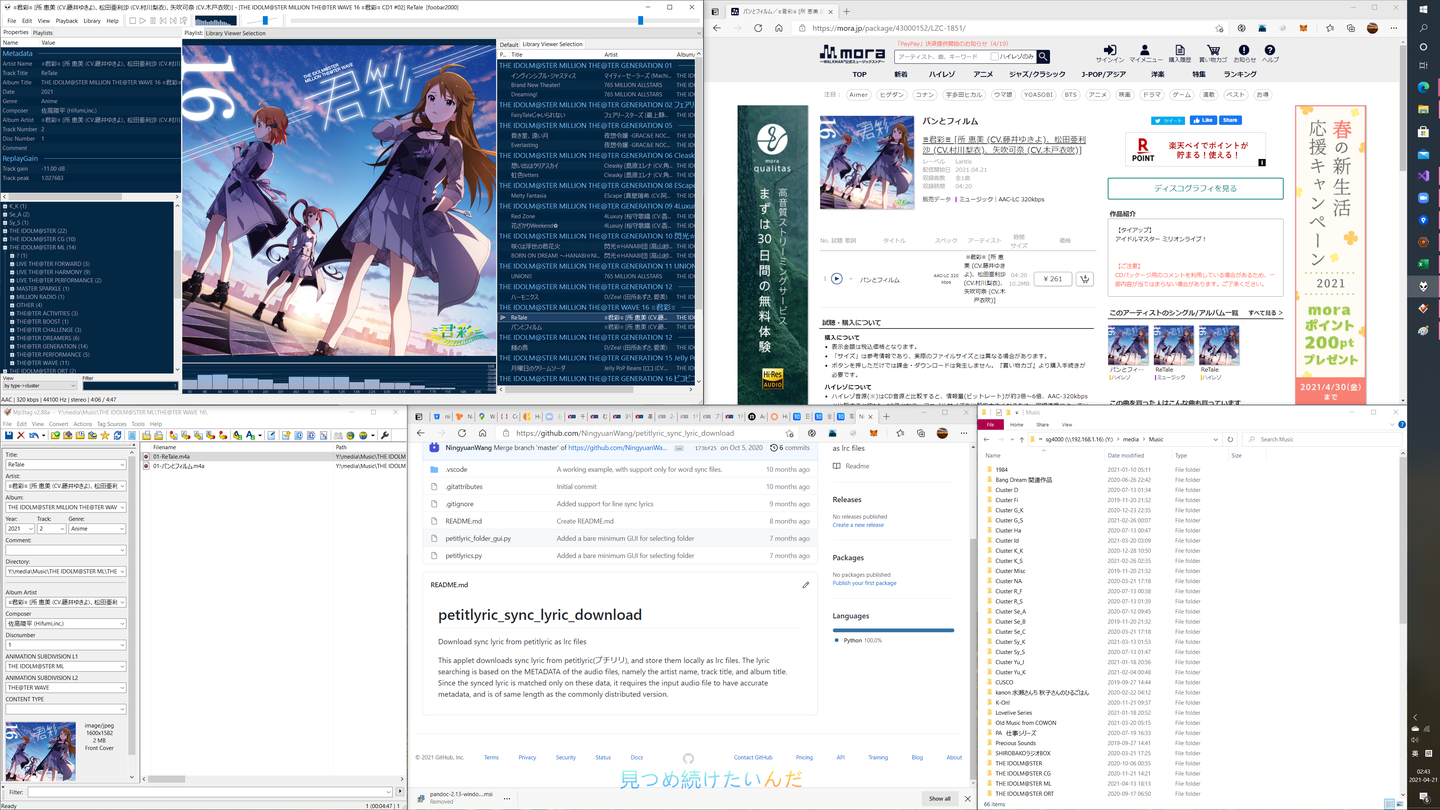Viewport: 1440px width, 810px height.
Task: Click the Edge icon on the taskbar
Action: (1424, 87)
